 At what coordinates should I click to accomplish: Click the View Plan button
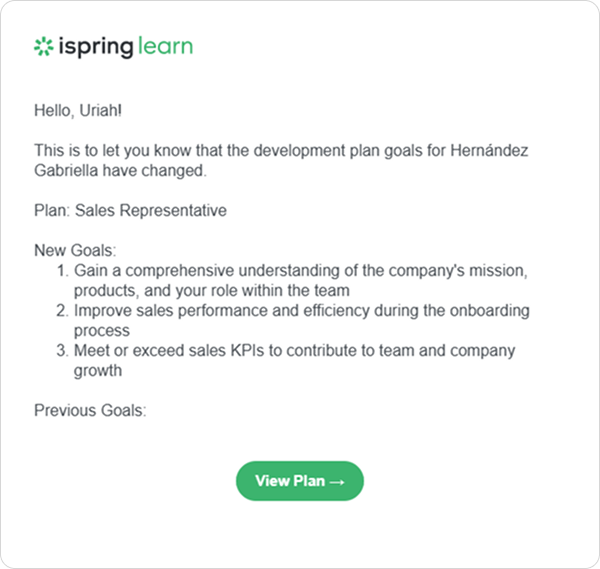[x=300, y=481]
